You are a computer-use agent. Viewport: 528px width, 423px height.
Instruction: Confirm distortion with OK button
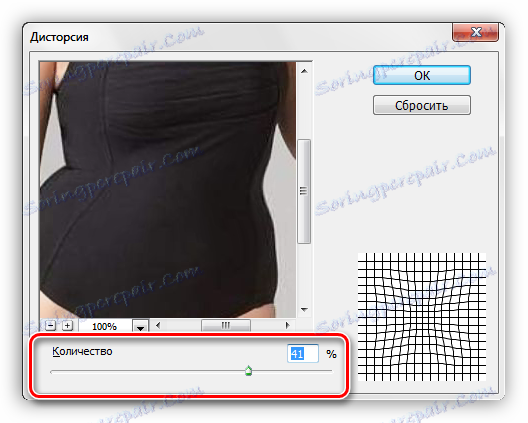(x=422, y=75)
